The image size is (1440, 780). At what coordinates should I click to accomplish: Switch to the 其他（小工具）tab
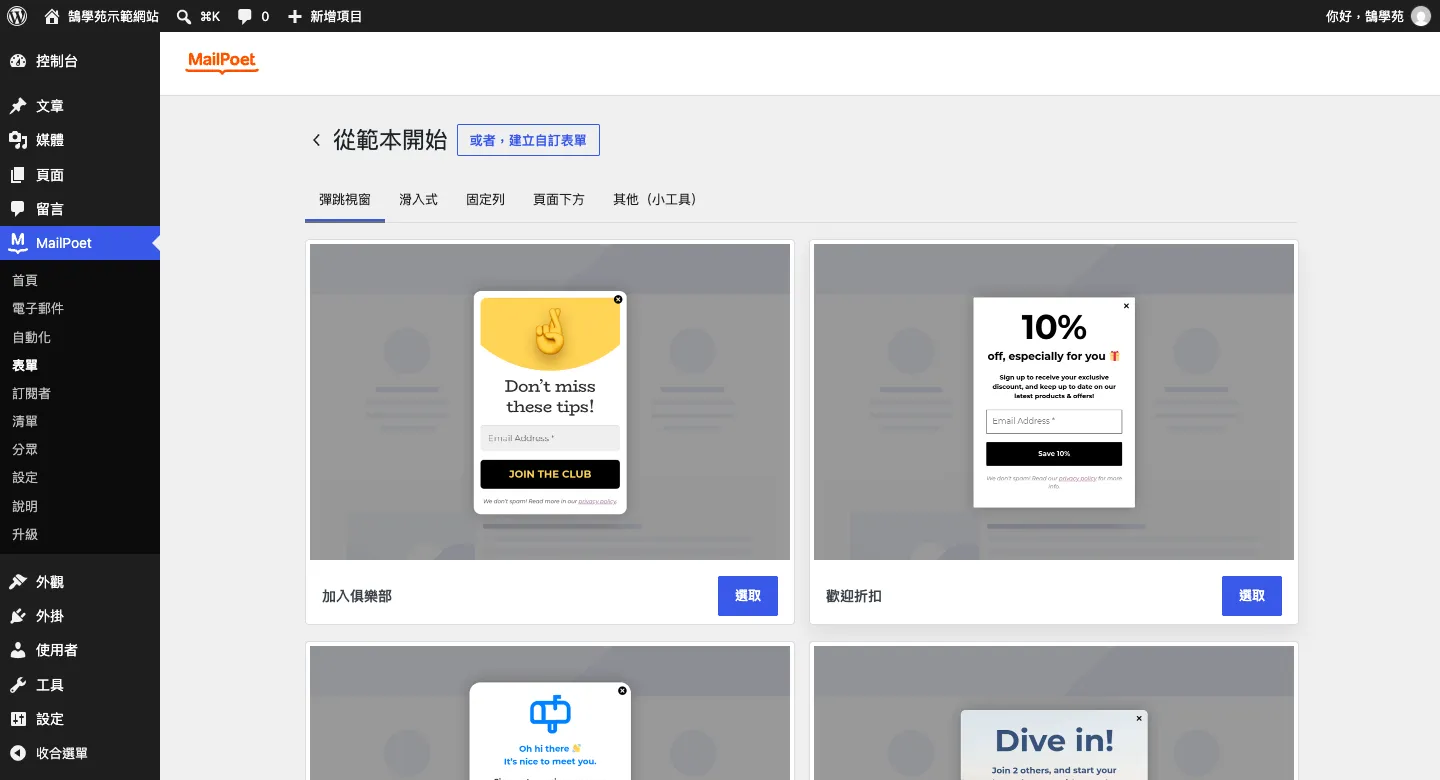pyautogui.click(x=658, y=200)
